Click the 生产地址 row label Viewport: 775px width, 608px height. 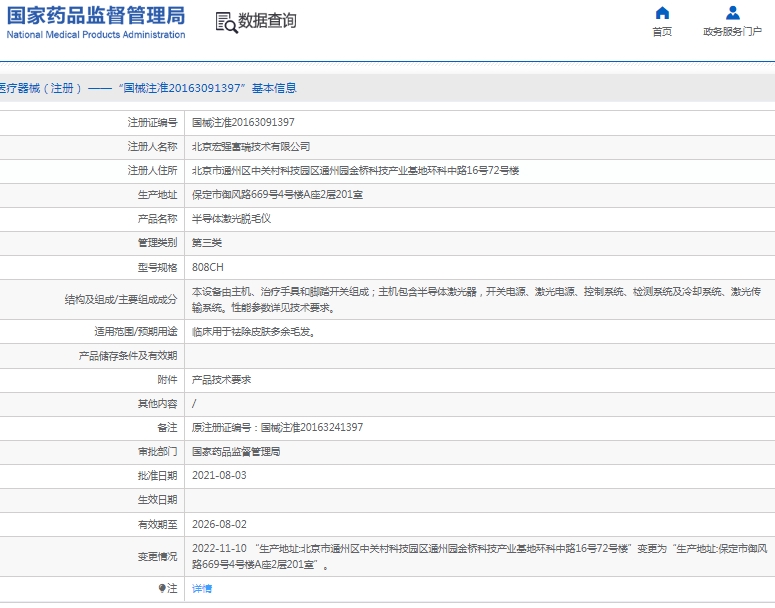(157, 194)
